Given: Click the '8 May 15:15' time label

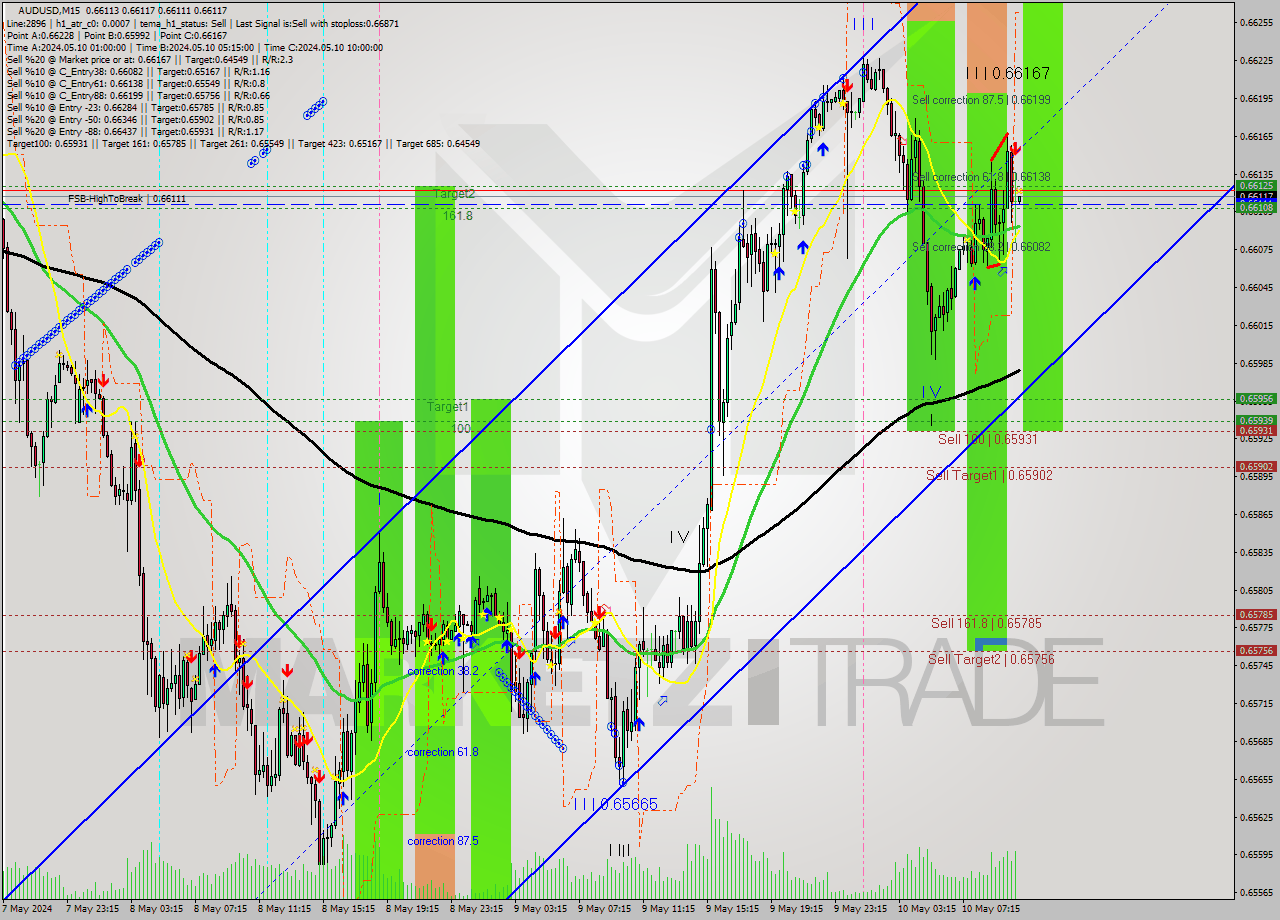Looking at the screenshot, I should coord(348,909).
